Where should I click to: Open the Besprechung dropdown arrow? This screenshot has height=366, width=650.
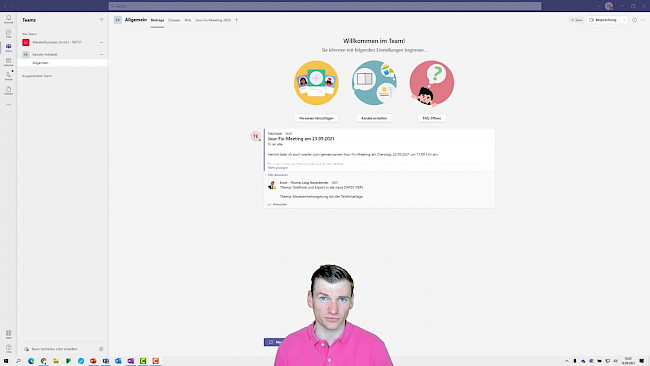624,20
